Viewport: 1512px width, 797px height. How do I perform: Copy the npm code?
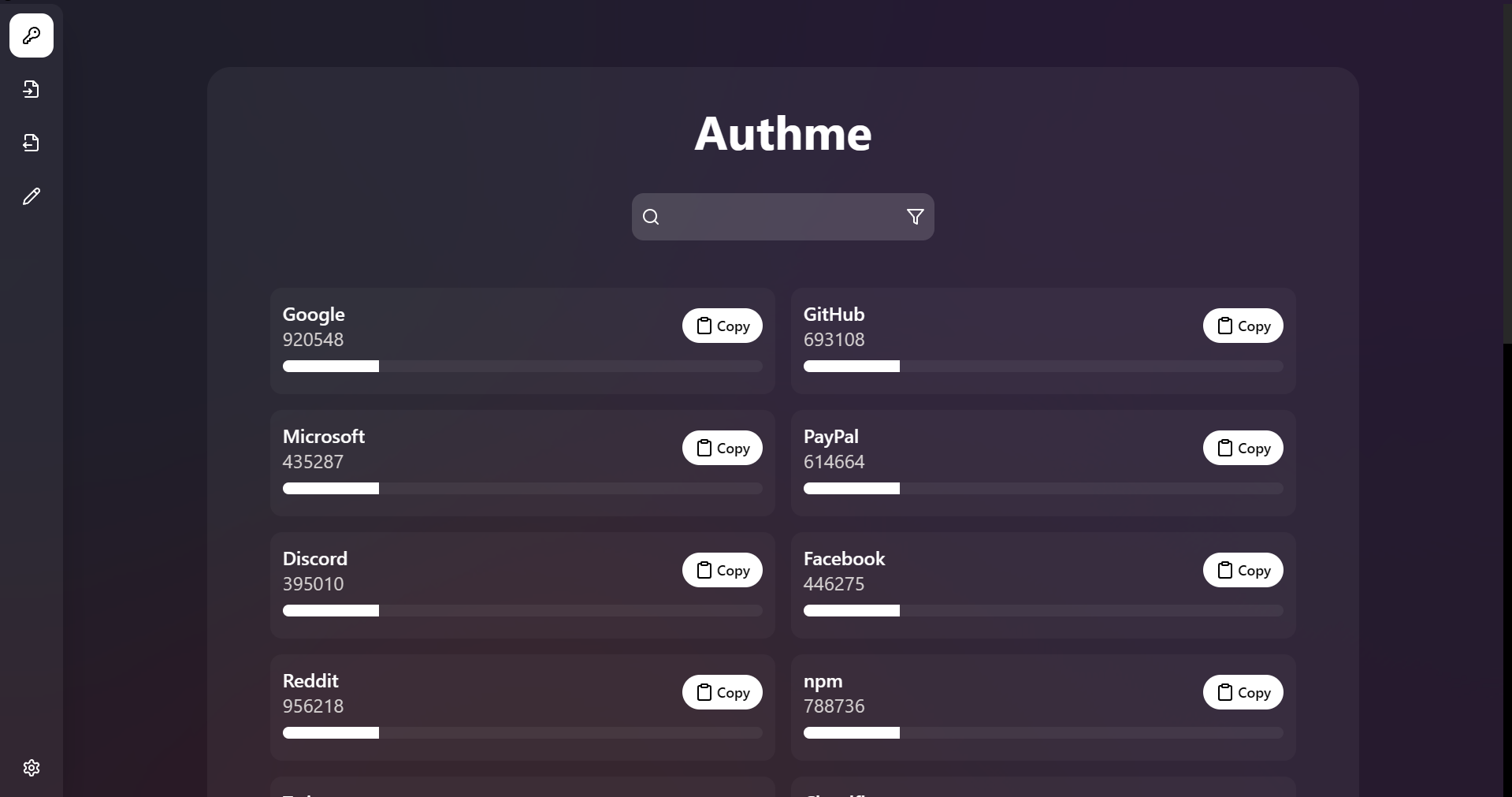[x=1243, y=692]
